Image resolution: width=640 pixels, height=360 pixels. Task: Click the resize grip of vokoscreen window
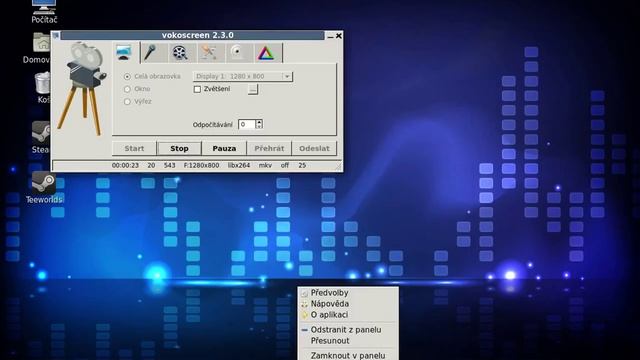[x=338, y=166]
